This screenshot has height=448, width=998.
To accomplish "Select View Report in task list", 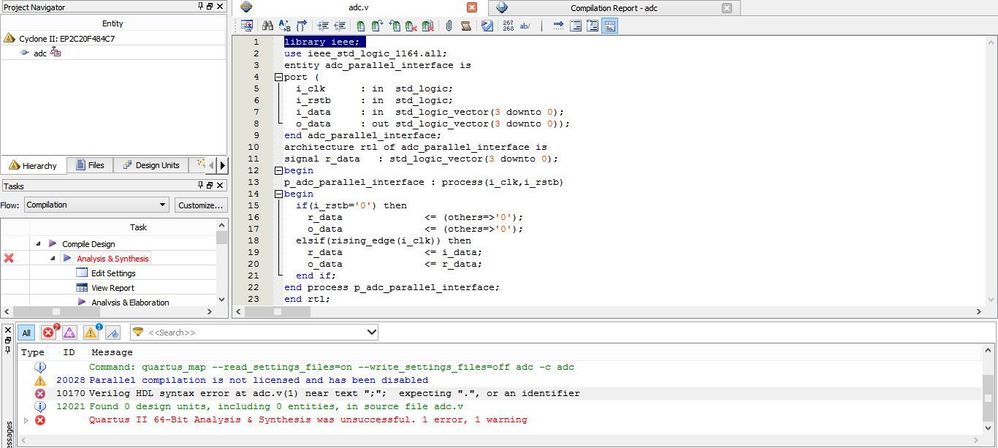I will point(113,287).
